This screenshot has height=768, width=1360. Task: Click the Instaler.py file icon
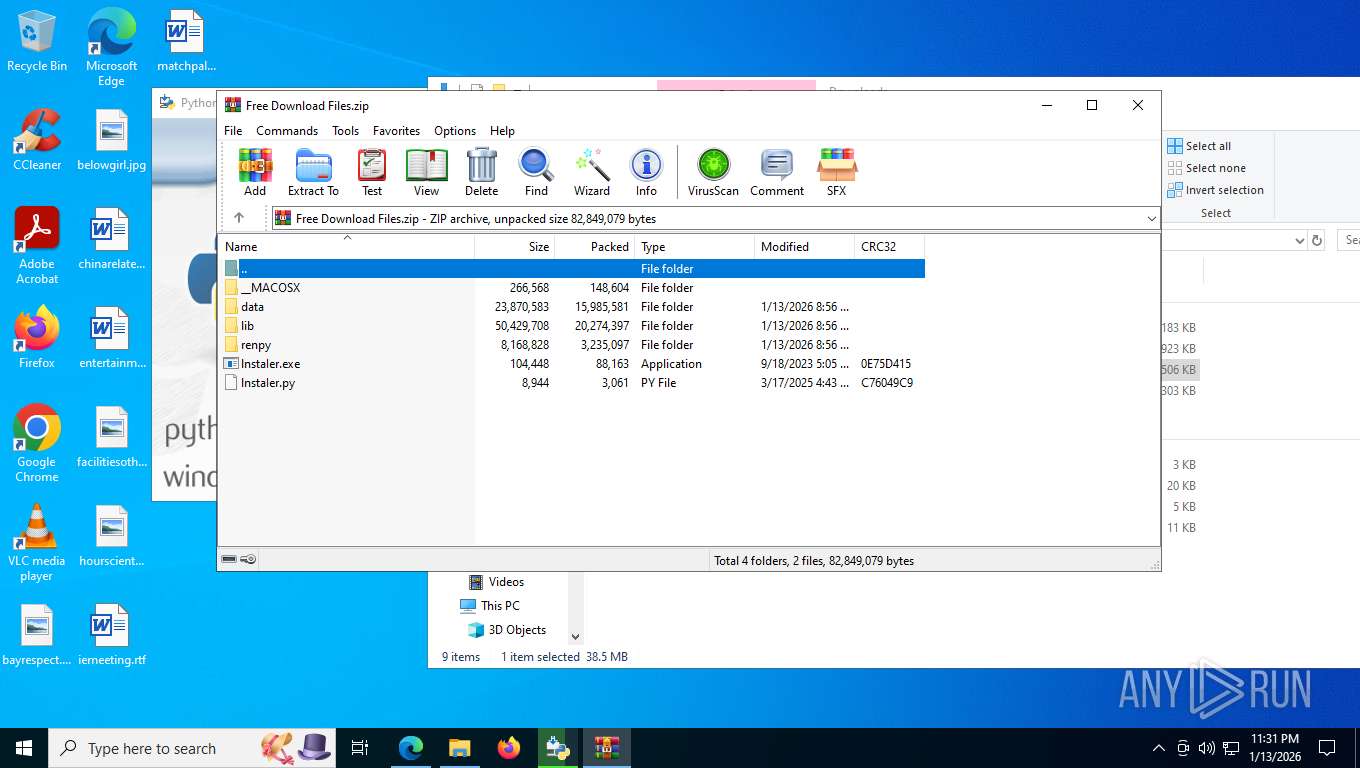click(x=231, y=383)
